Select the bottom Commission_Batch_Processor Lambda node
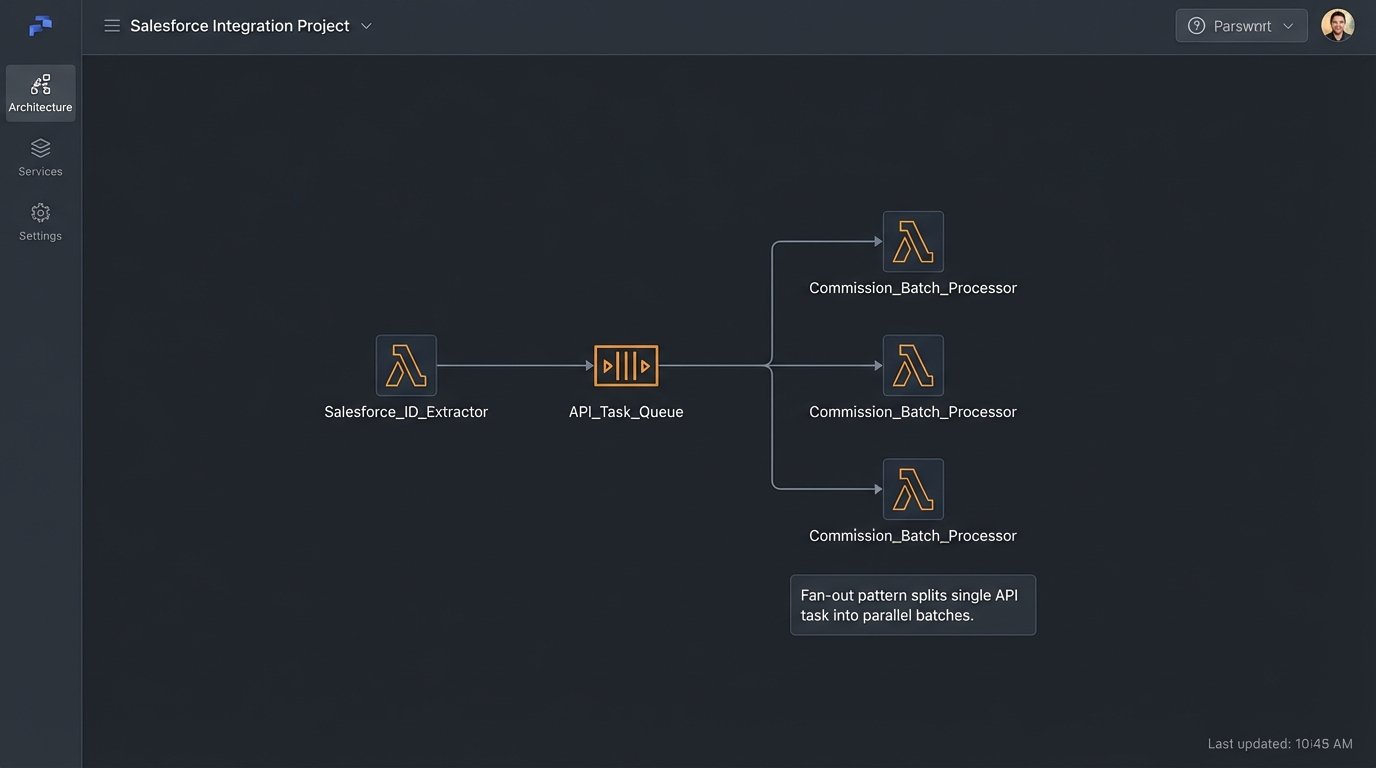This screenshot has width=1376, height=768. click(912, 489)
